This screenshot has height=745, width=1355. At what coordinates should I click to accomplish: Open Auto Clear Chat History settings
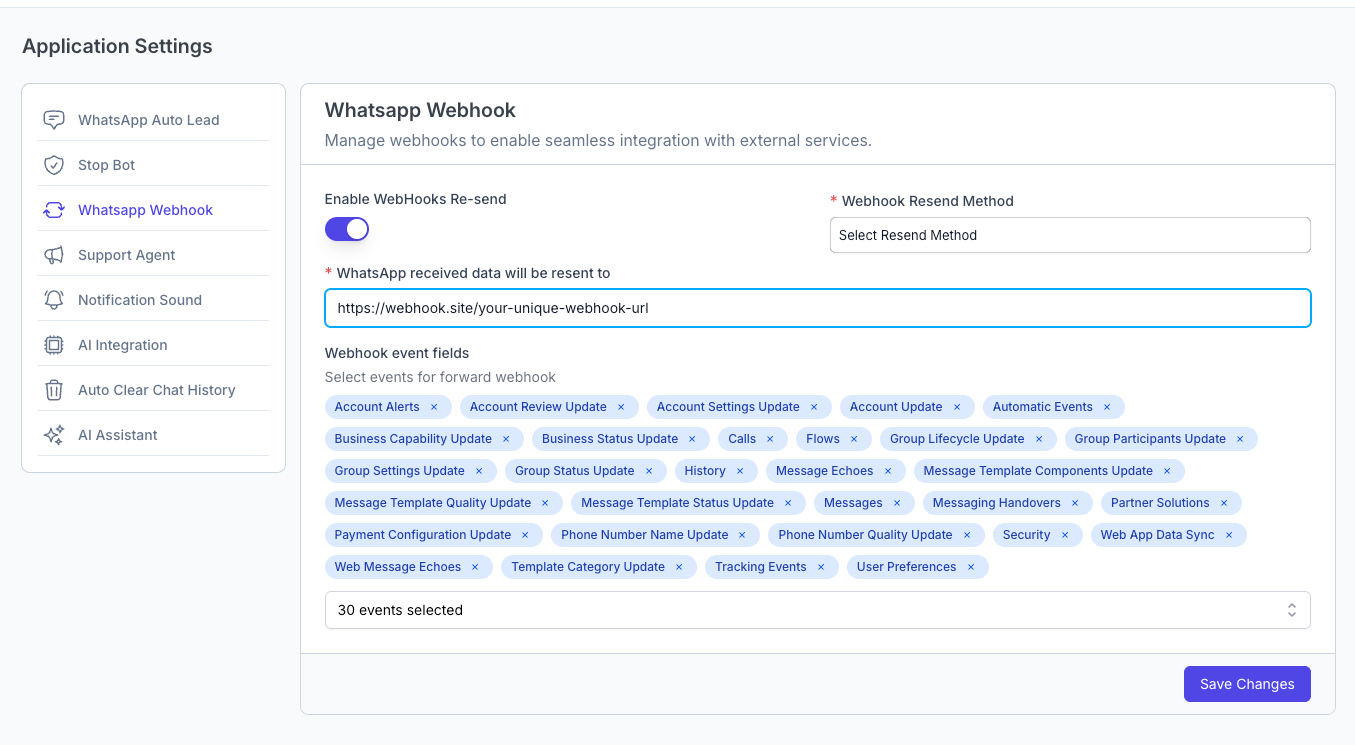click(x=153, y=390)
